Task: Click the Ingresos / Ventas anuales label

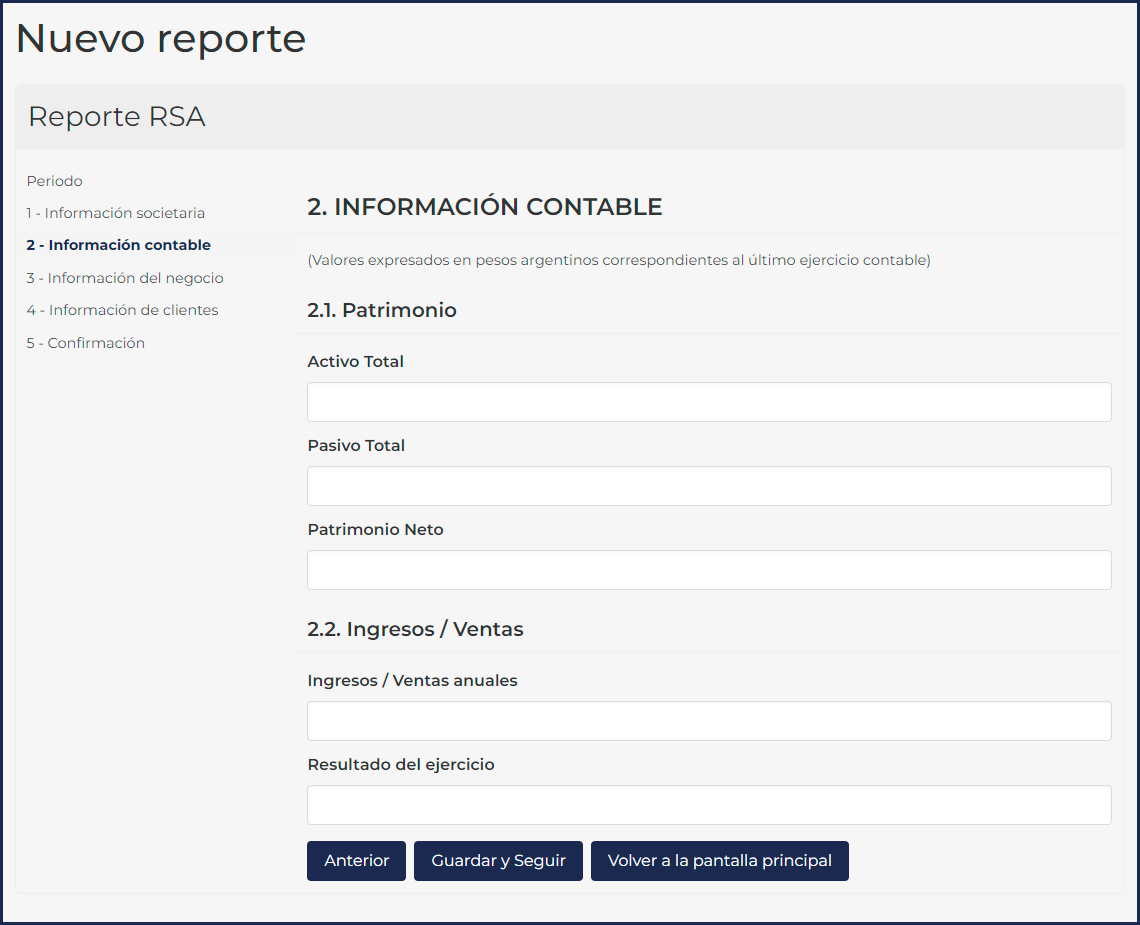Action: [x=412, y=681]
